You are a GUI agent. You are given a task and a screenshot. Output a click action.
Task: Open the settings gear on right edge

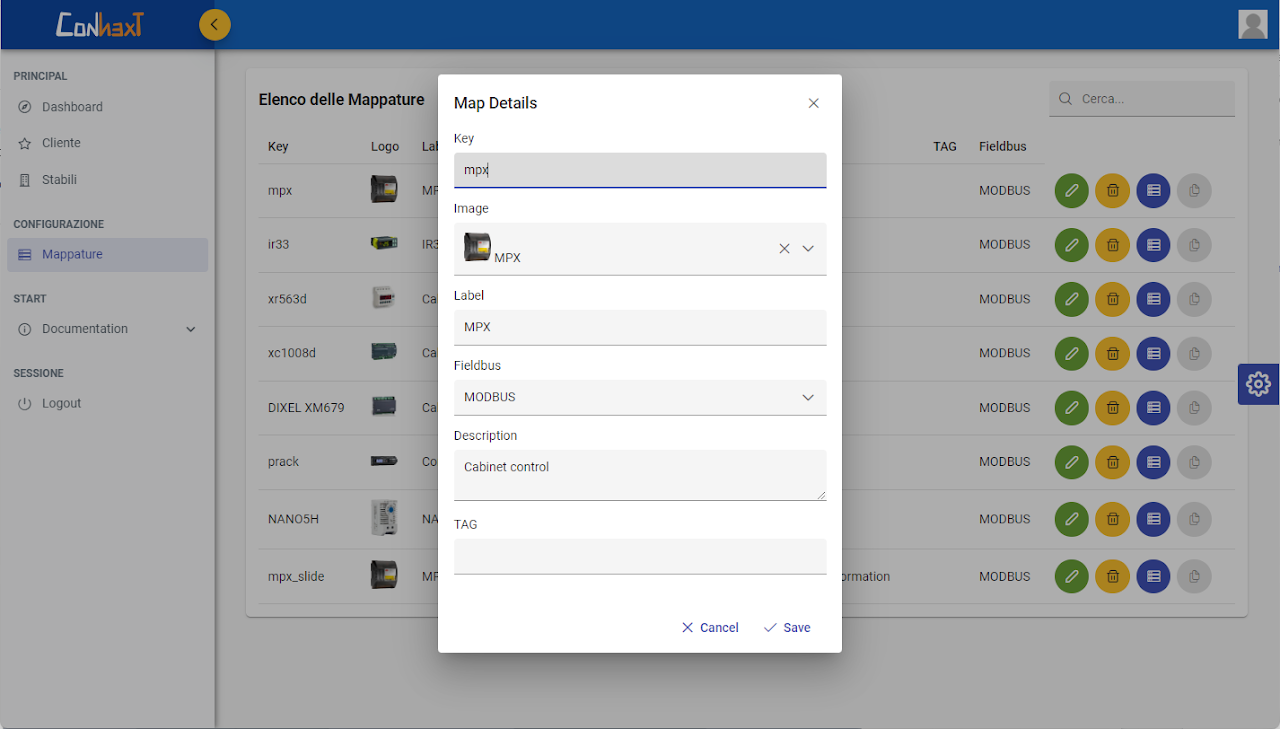tap(1258, 384)
